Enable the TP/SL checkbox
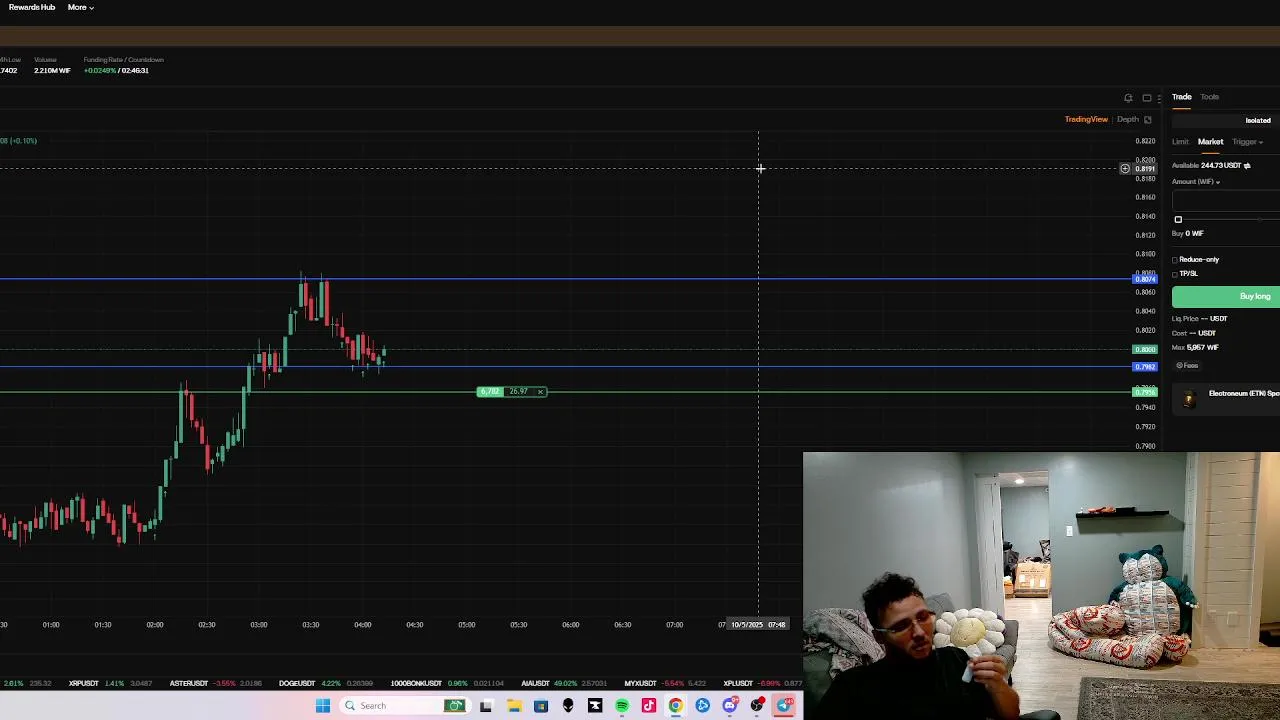 coord(1175,274)
